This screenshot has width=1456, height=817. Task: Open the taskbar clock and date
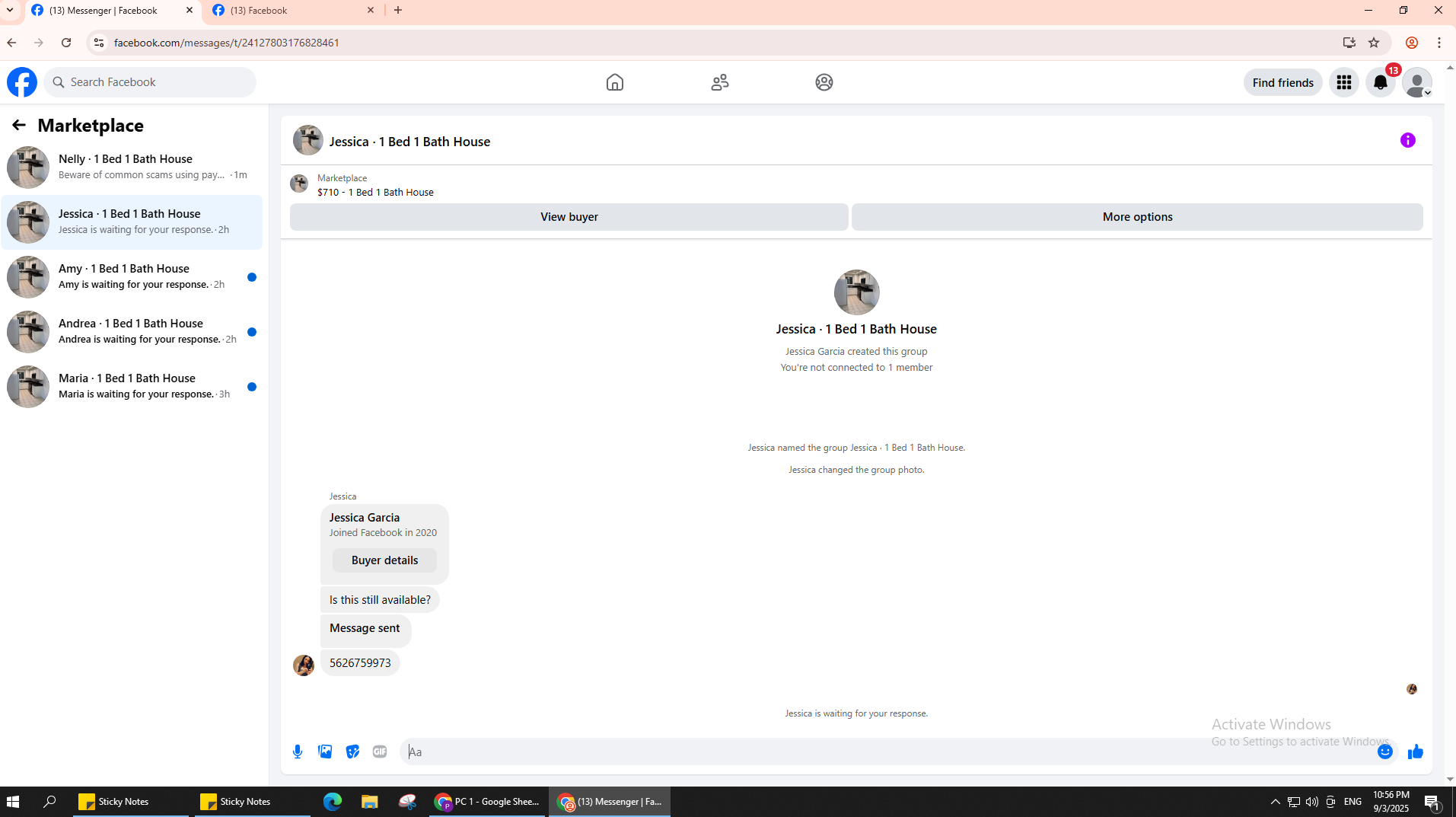(x=1391, y=802)
